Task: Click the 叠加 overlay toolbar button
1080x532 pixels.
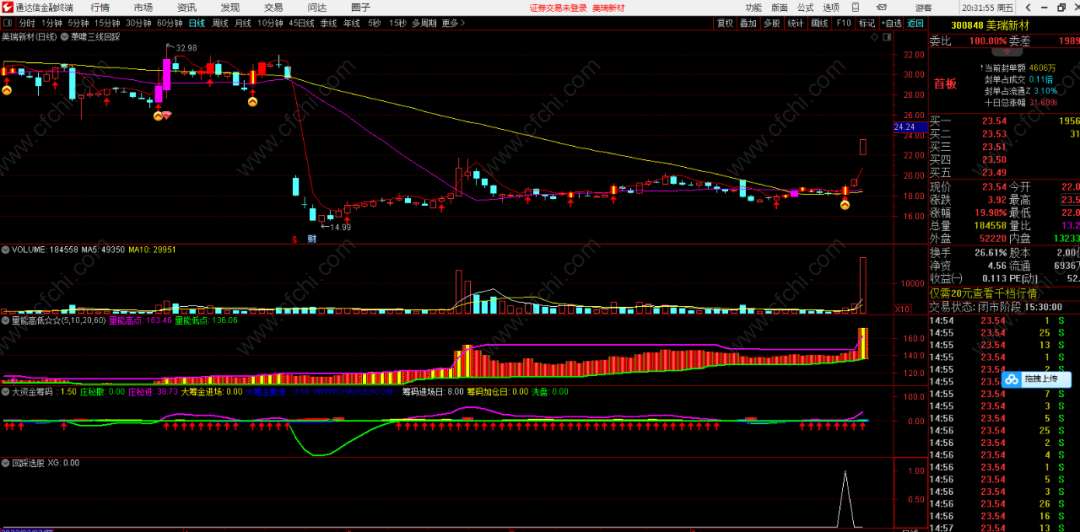Action: point(748,23)
